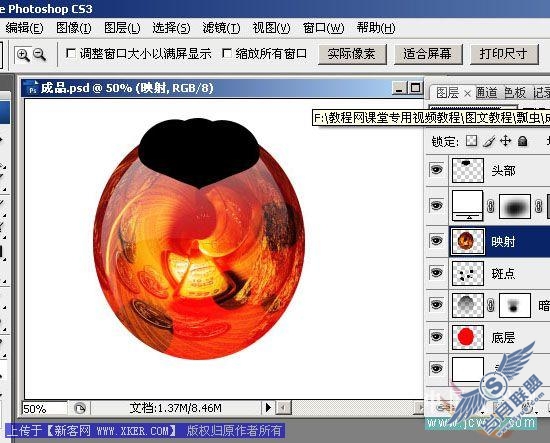
Task: Enable 缩放所有窗口 checkbox
Action: [x=227, y=54]
